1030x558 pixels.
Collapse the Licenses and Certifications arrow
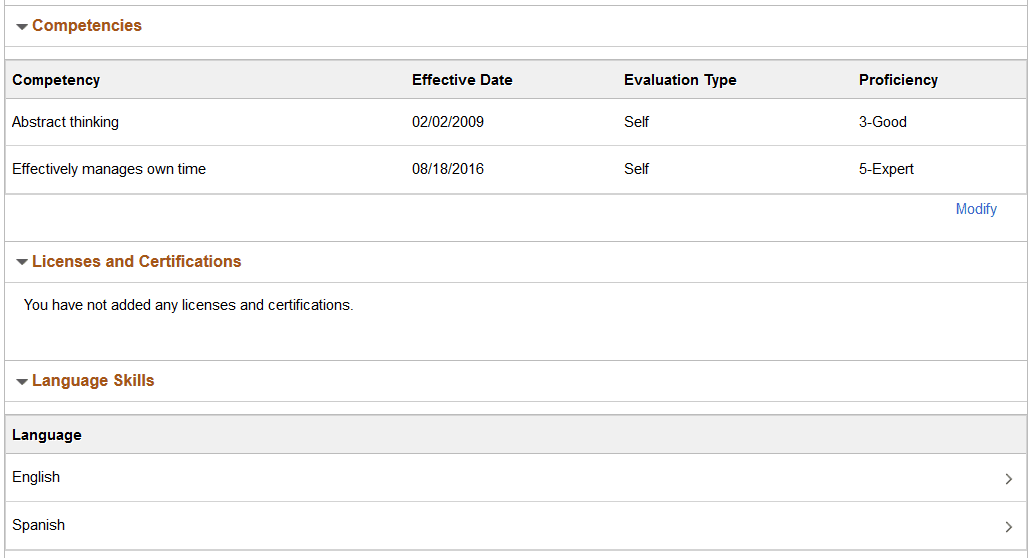pos(21,263)
